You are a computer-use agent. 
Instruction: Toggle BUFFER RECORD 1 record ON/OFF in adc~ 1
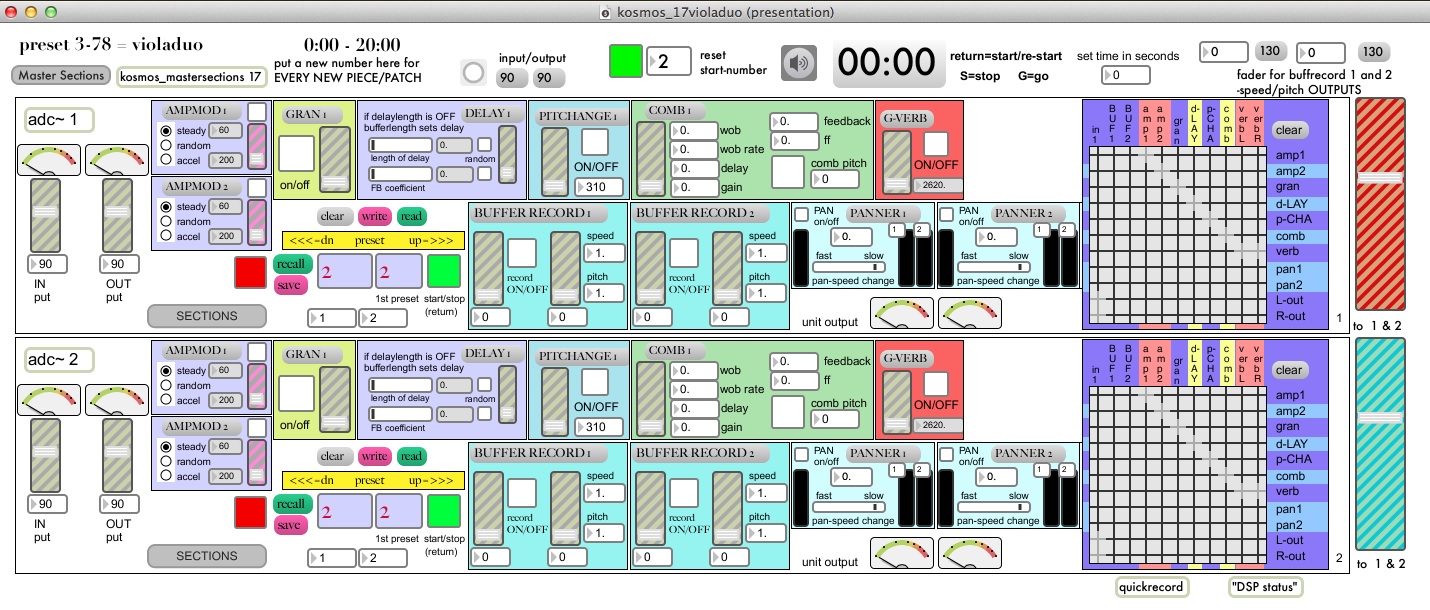tap(522, 255)
